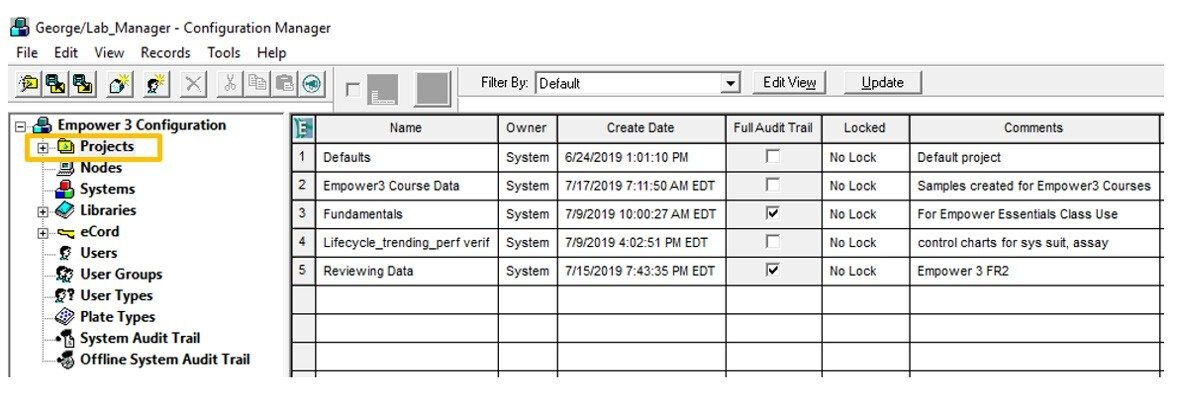Select the Empower3 Course Data row name
Image resolution: width=1178 pixels, height=400 pixels.
[x=391, y=186]
